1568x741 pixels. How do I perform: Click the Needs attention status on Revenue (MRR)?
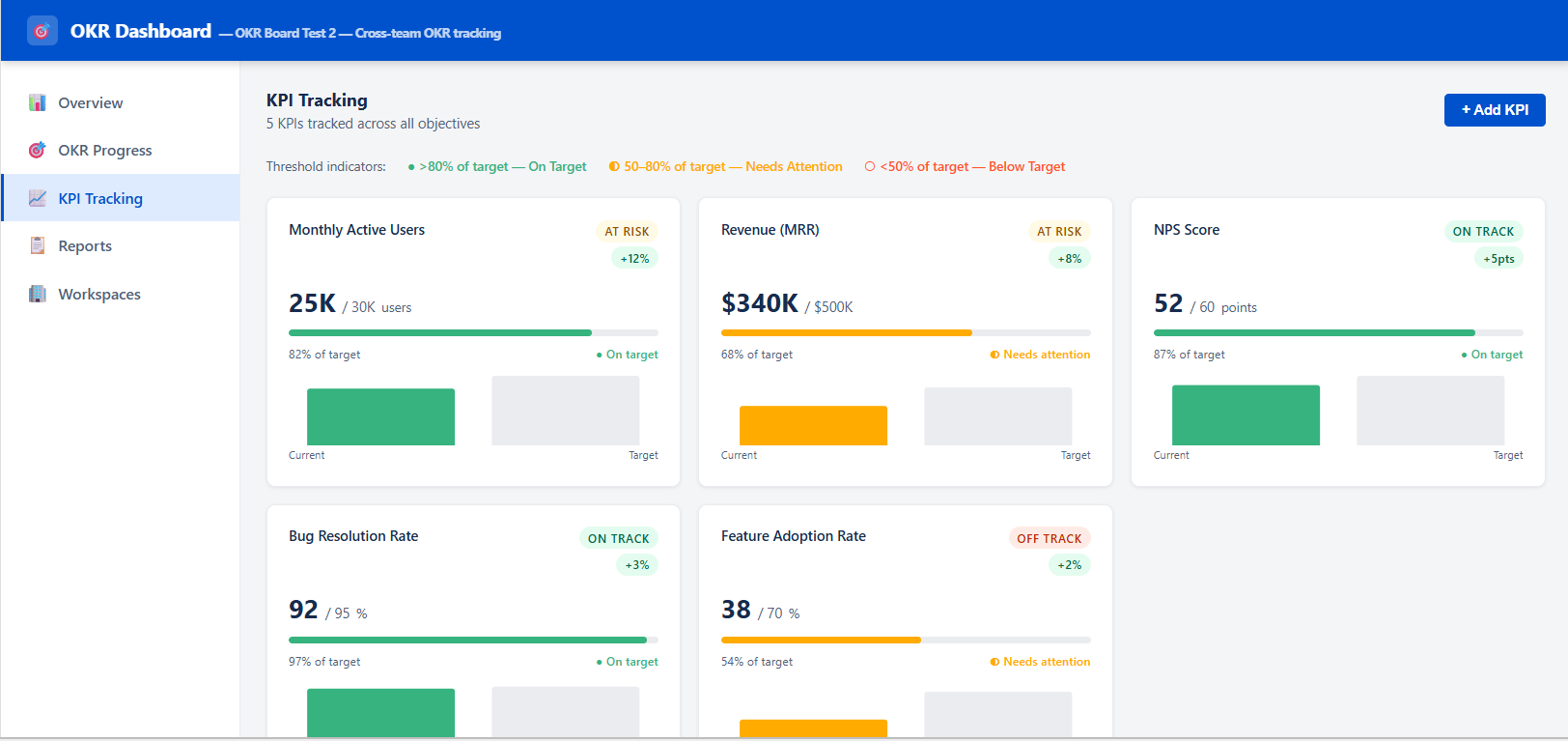pos(1040,355)
